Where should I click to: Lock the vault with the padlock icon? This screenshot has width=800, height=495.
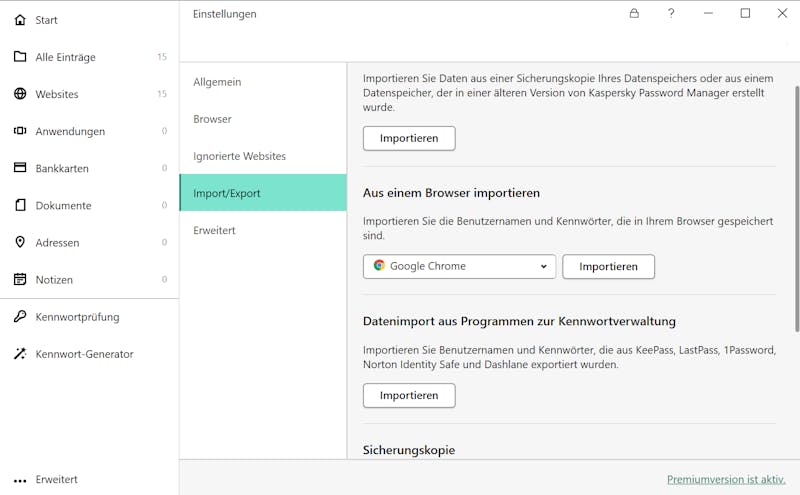(634, 13)
